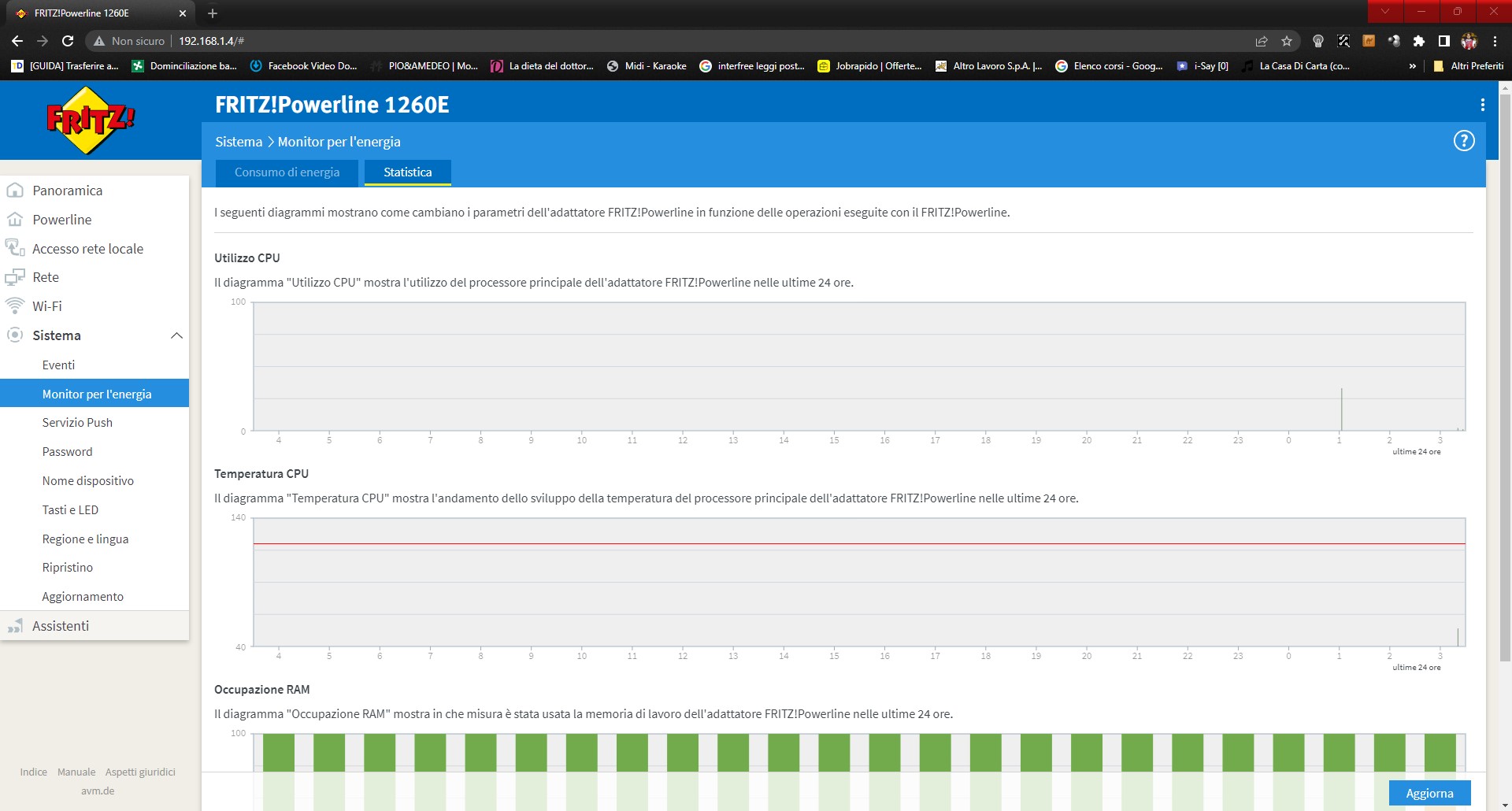The image size is (1512, 811).
Task: Open the Indice footer link
Action: point(33,772)
